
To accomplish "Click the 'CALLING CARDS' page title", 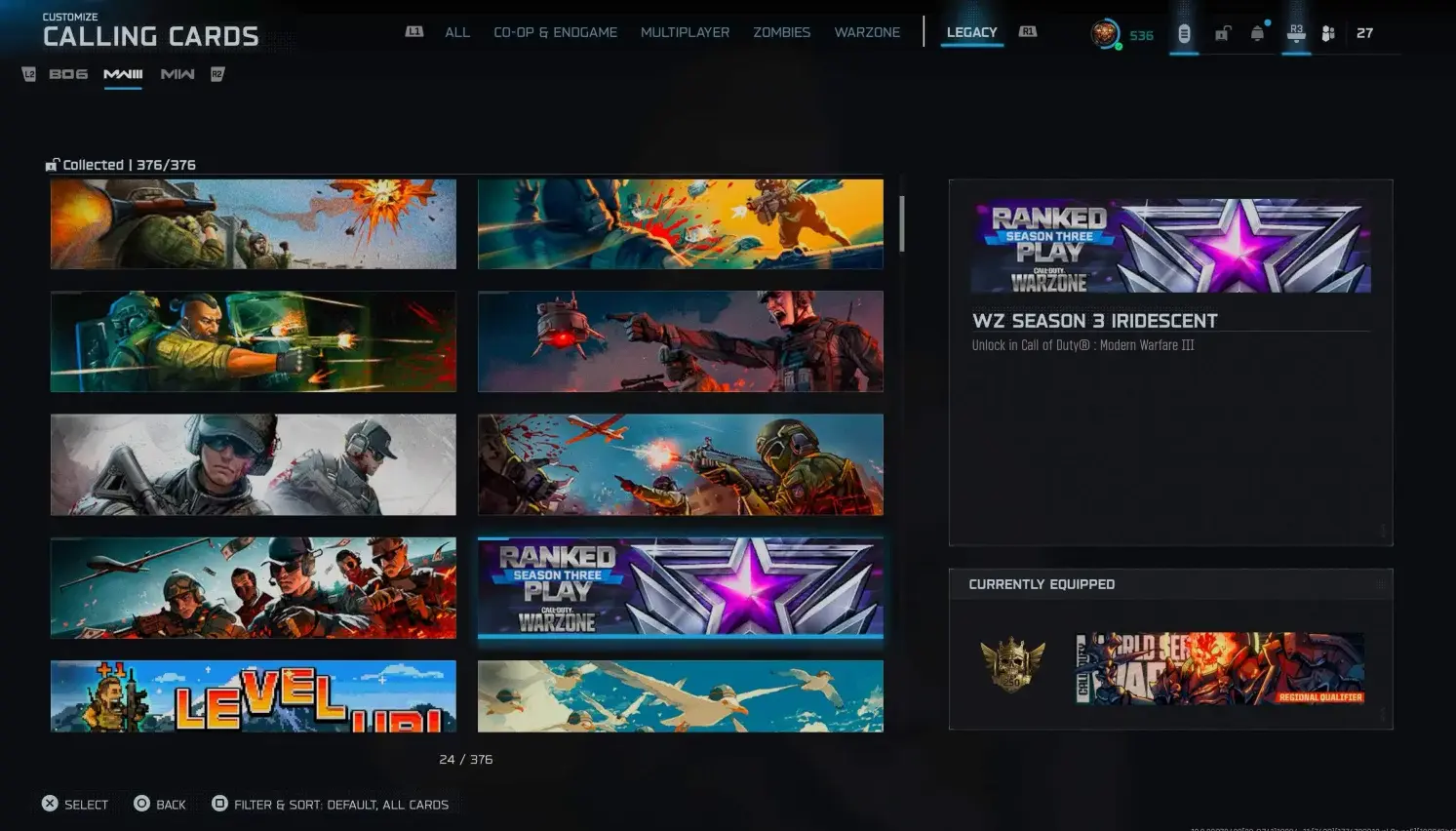I will 151,37.
